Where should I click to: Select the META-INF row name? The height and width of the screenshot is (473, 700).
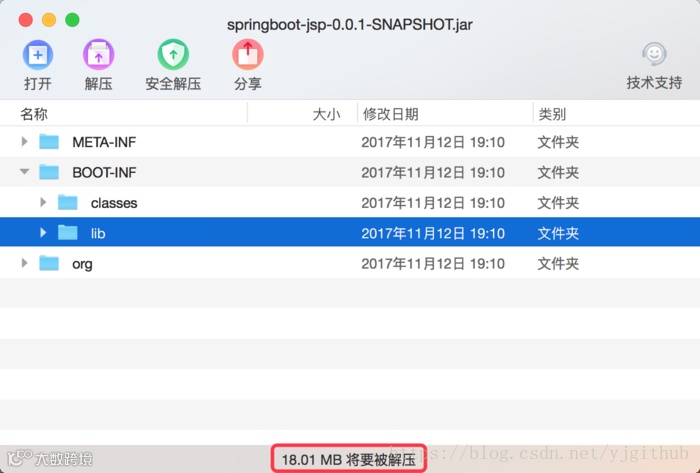coord(104,142)
